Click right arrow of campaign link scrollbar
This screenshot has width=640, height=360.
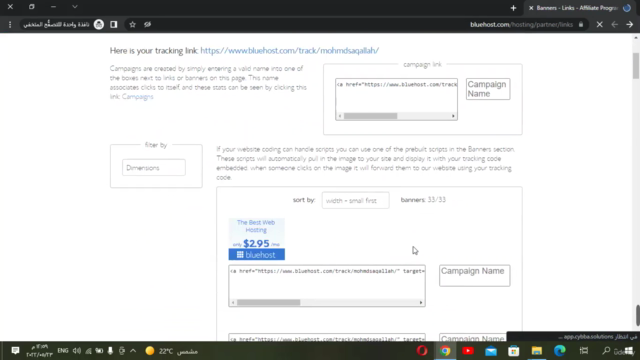point(453,116)
